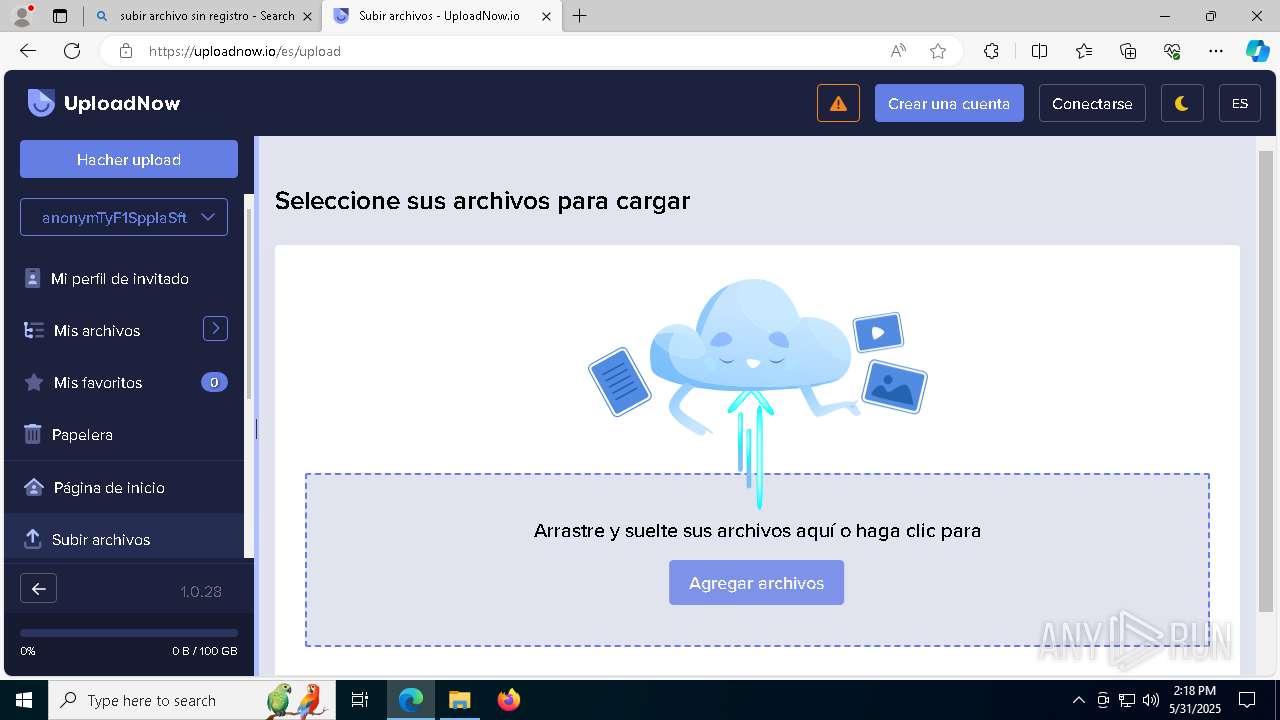Open Browser essentials heart icon
This screenshot has height=720, width=1280.
[1172, 51]
